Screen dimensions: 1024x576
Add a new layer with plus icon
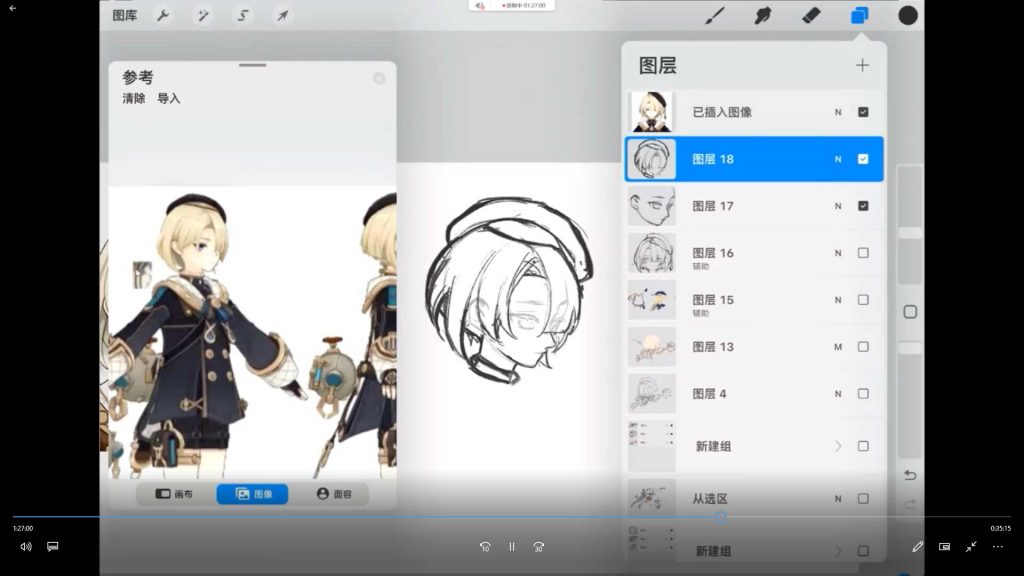pos(862,66)
